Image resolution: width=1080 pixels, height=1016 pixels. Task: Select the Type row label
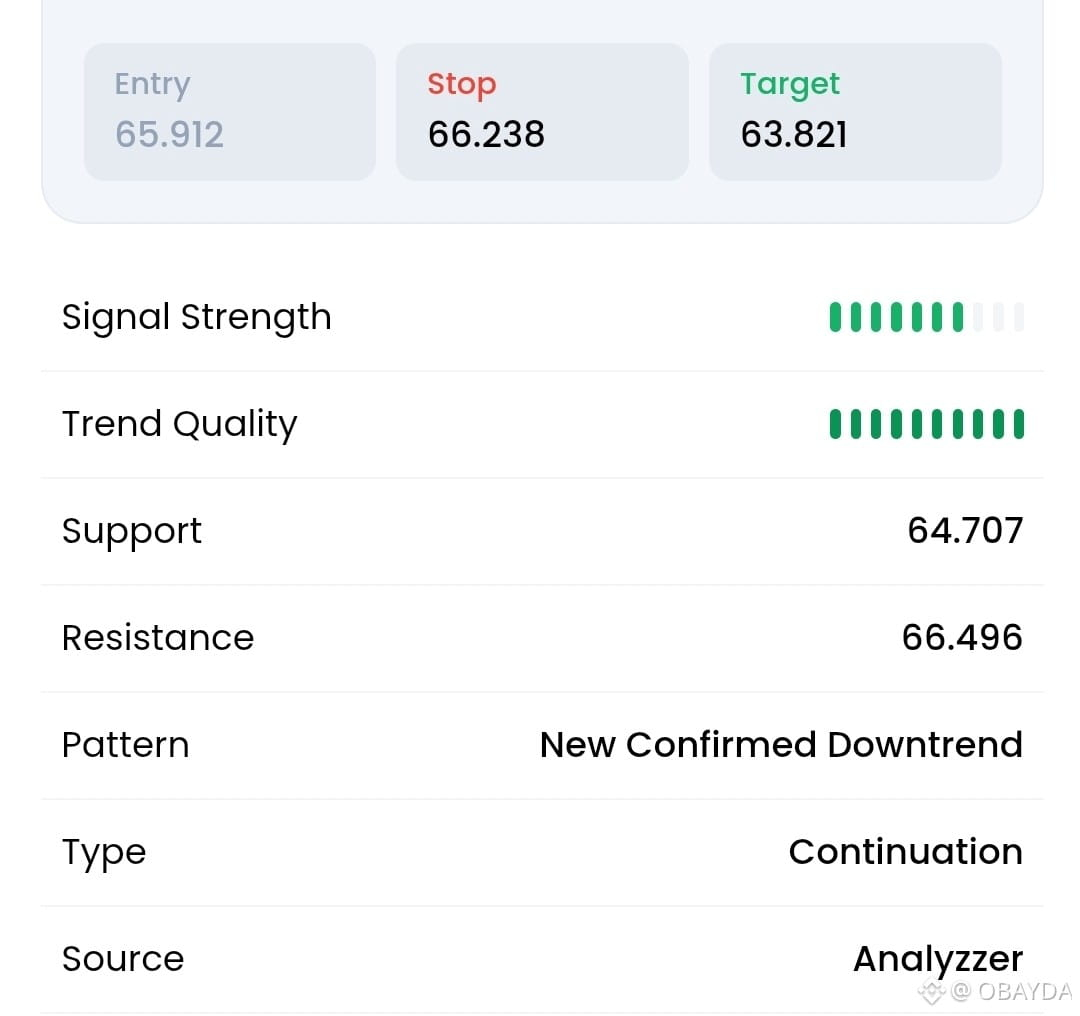[104, 853]
